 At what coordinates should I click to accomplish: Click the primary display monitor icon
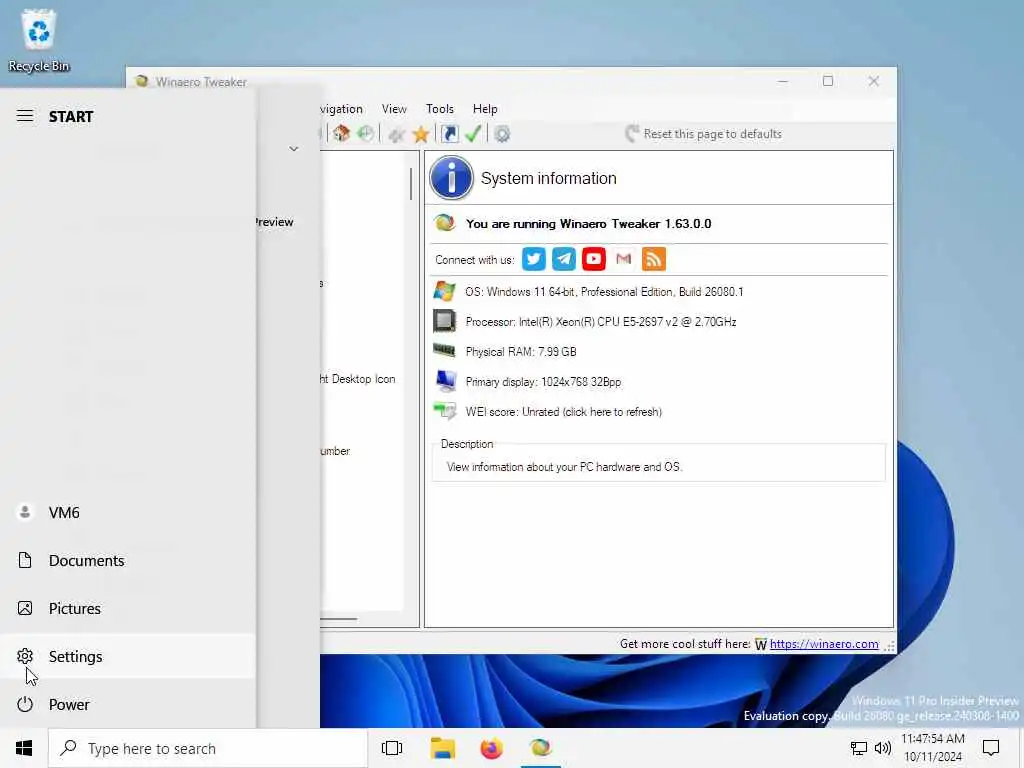coord(445,381)
